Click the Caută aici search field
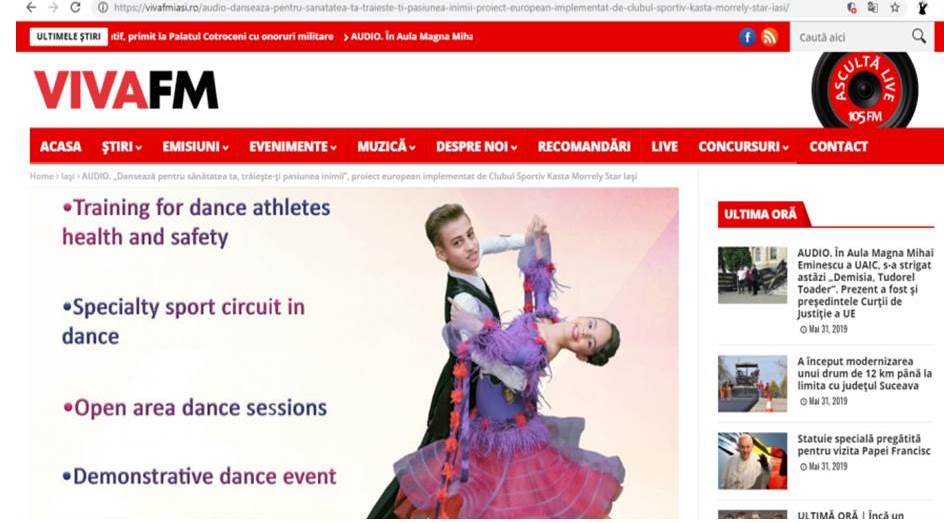 click(850, 37)
